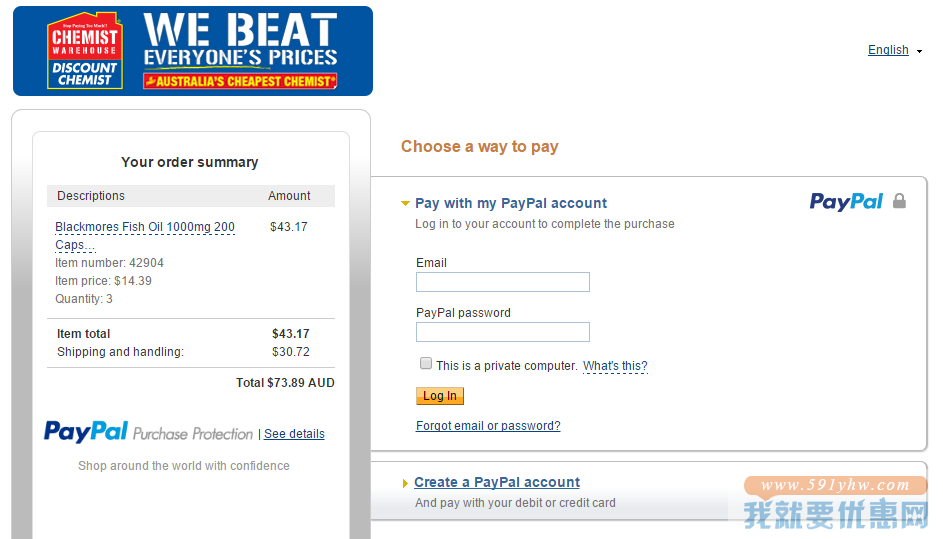The width and height of the screenshot is (943, 539).
Task: Focus the PayPal password field
Action: tap(503, 332)
